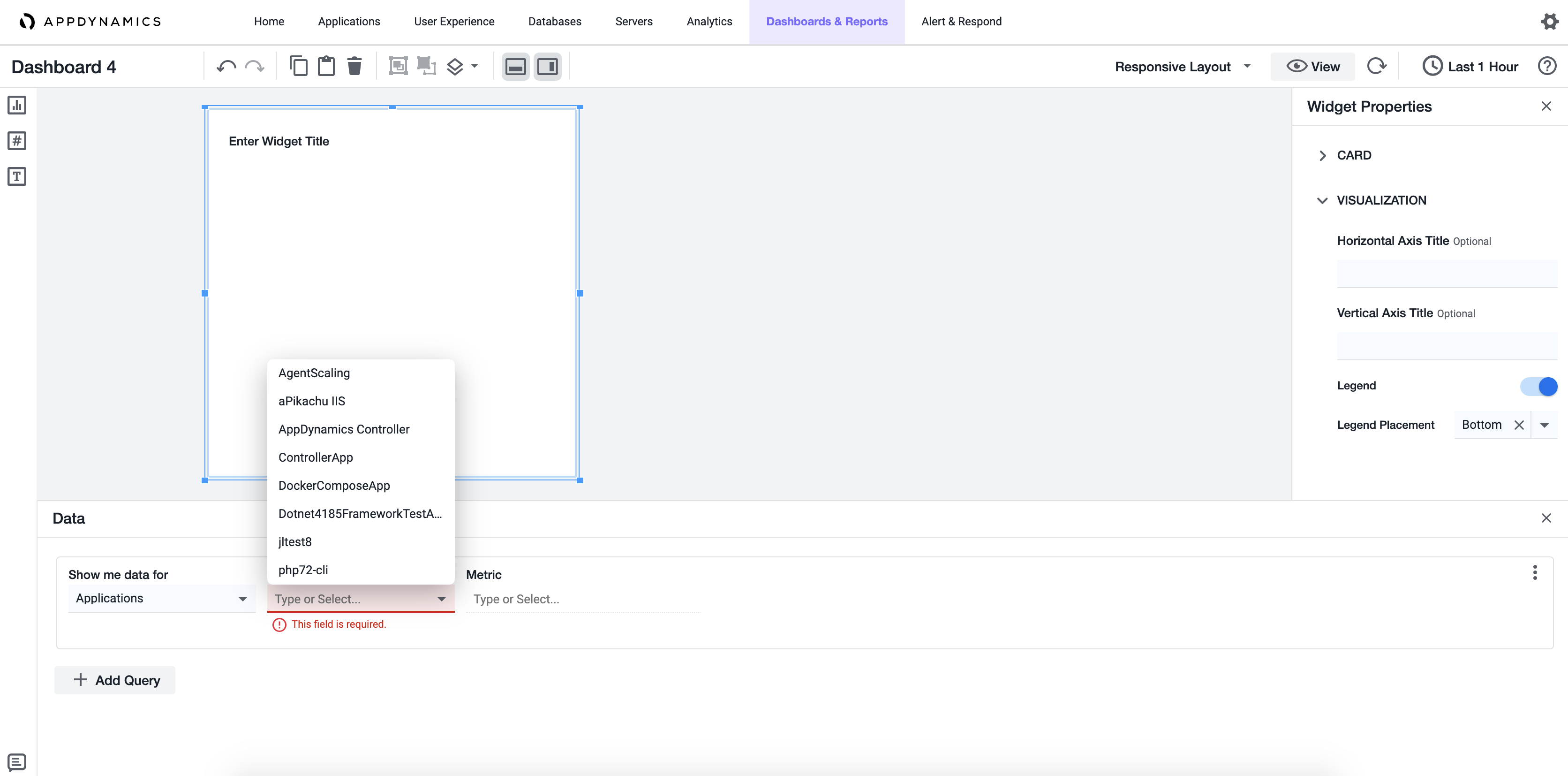Click the Enter Widget Title text

(279, 141)
